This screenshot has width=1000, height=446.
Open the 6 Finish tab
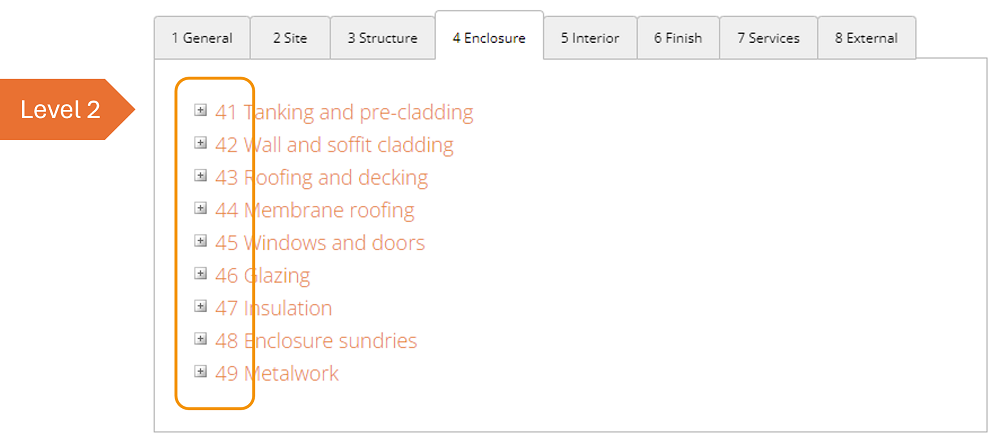click(x=678, y=38)
